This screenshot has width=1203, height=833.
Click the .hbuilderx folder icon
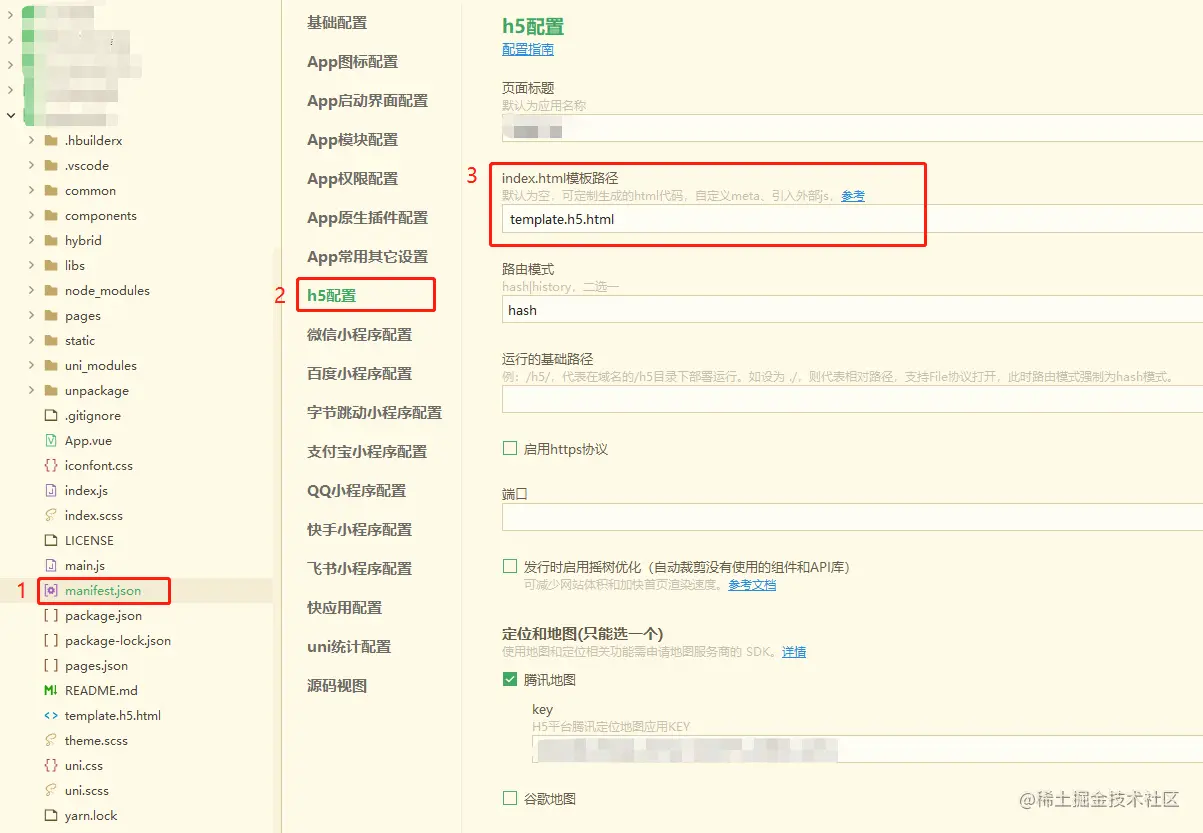51,141
